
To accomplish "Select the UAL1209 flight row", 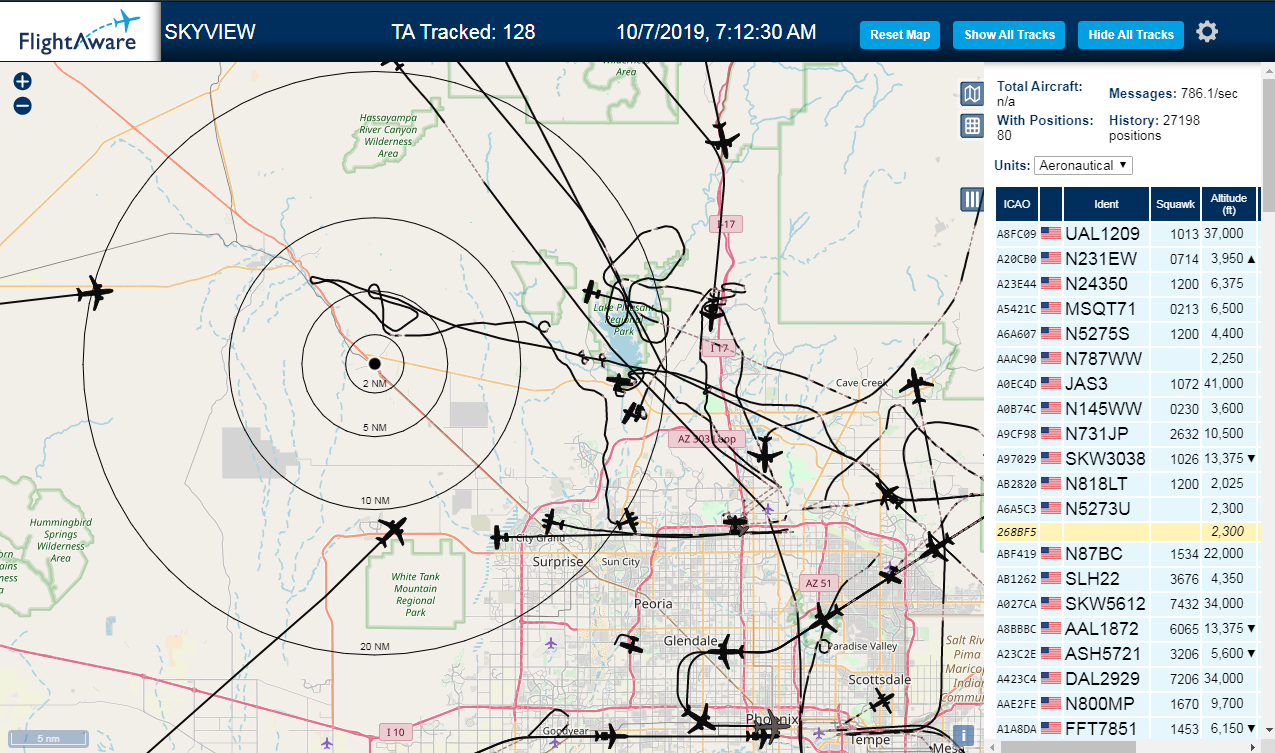I will (x=1128, y=234).
